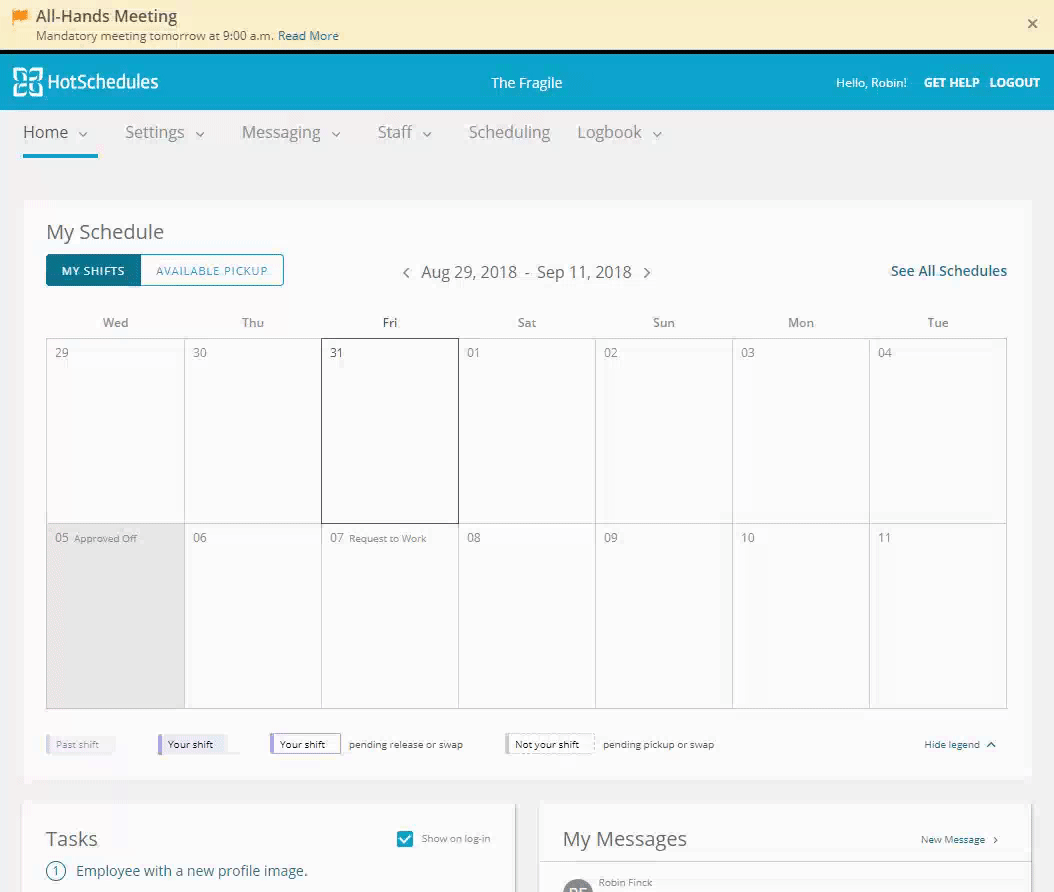Open See All Schedules link
This screenshot has width=1054, height=892.
(x=948, y=271)
